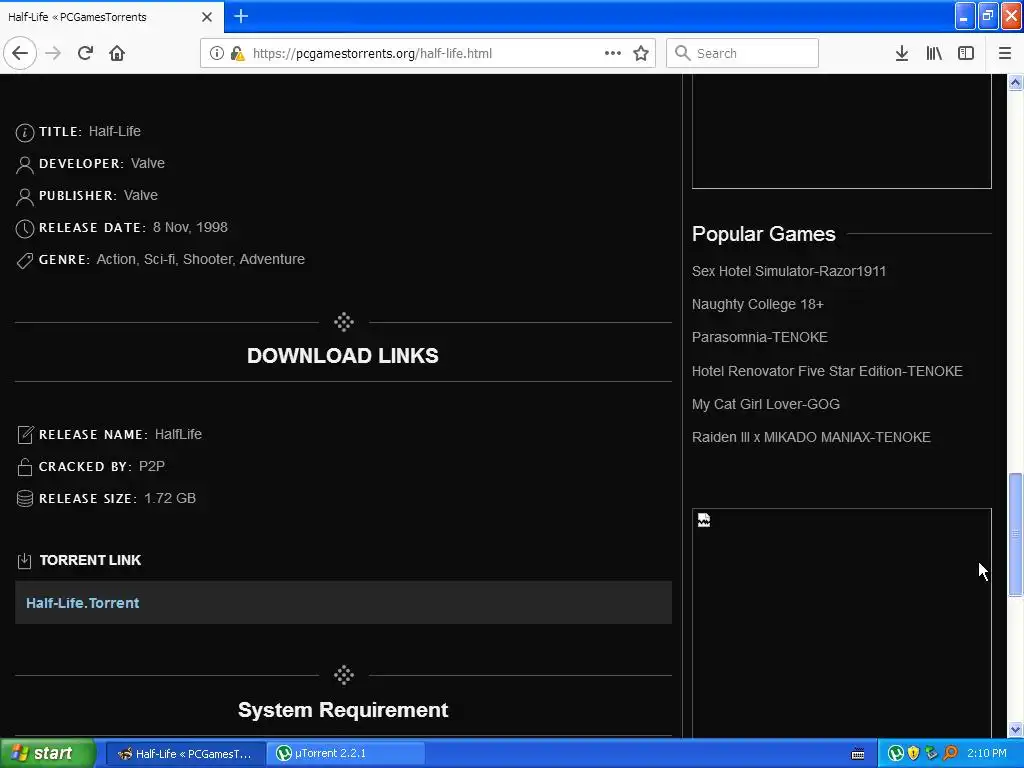
Task: Open Sex Hotel Simulator-Razor1911 link
Action: (x=789, y=271)
